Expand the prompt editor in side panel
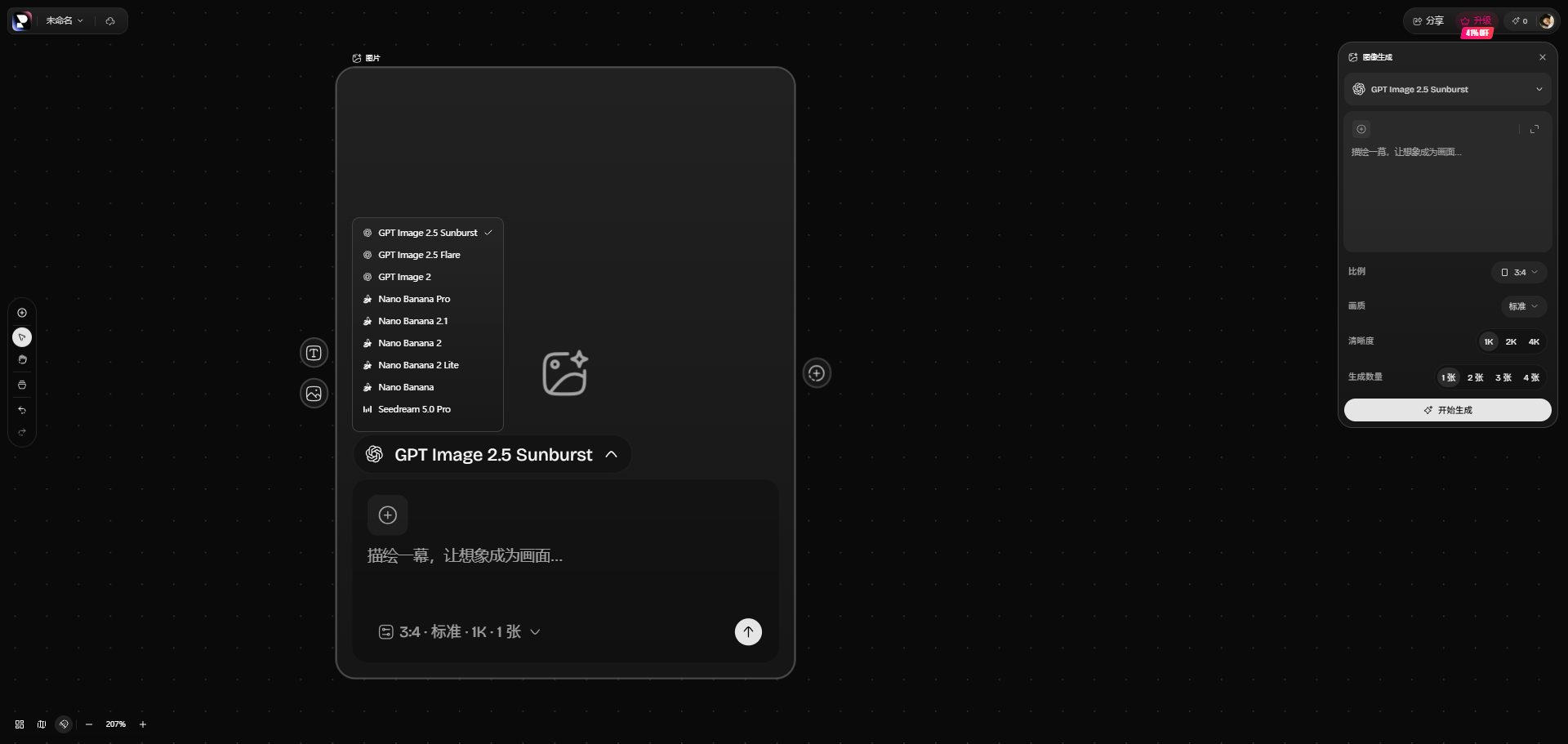The height and width of the screenshot is (744, 1568). pos(1535,129)
